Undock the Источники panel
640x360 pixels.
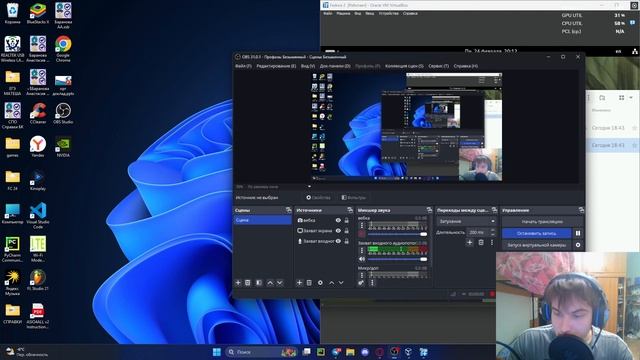click(x=350, y=210)
